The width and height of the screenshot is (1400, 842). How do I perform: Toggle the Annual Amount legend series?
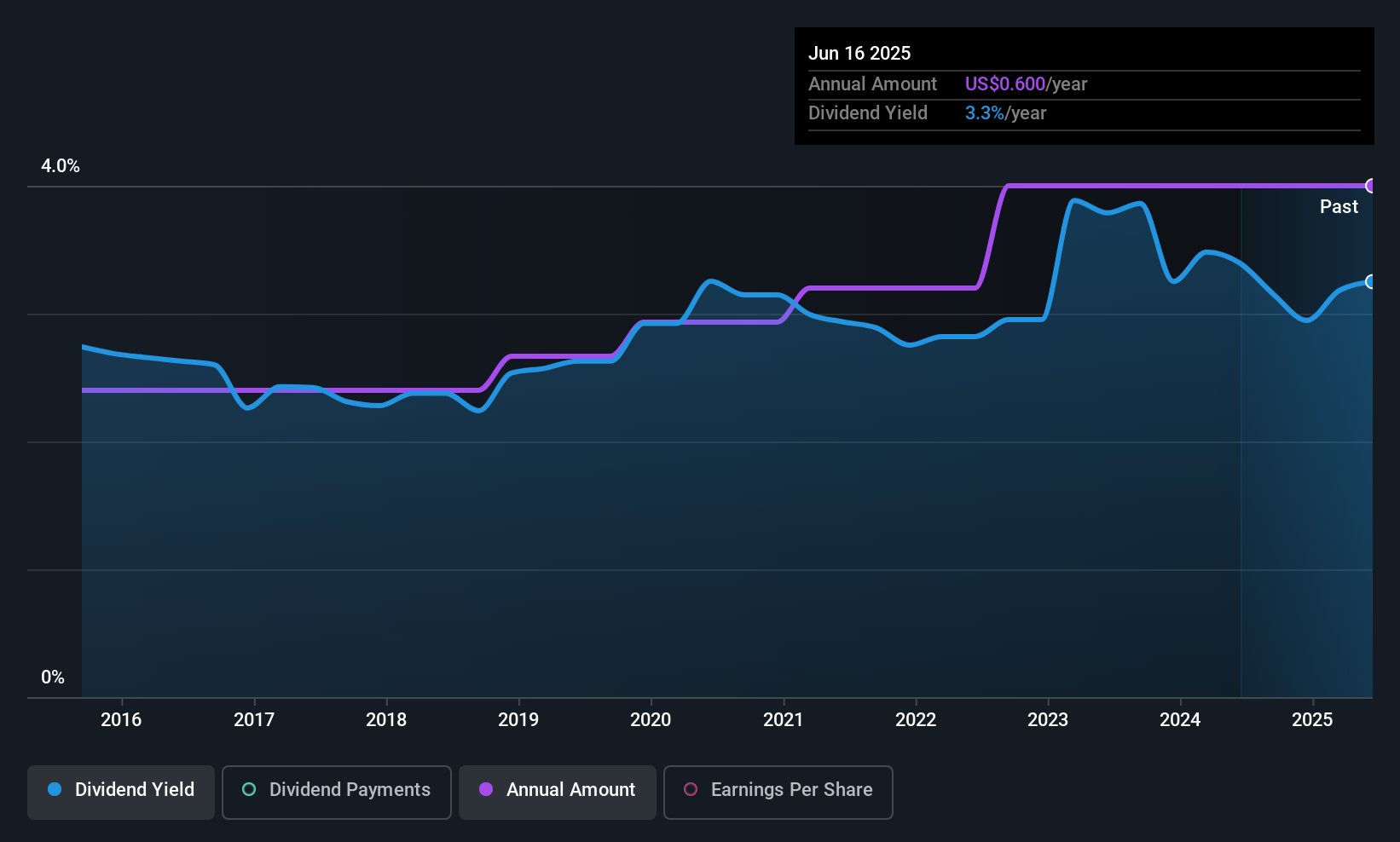(x=558, y=792)
